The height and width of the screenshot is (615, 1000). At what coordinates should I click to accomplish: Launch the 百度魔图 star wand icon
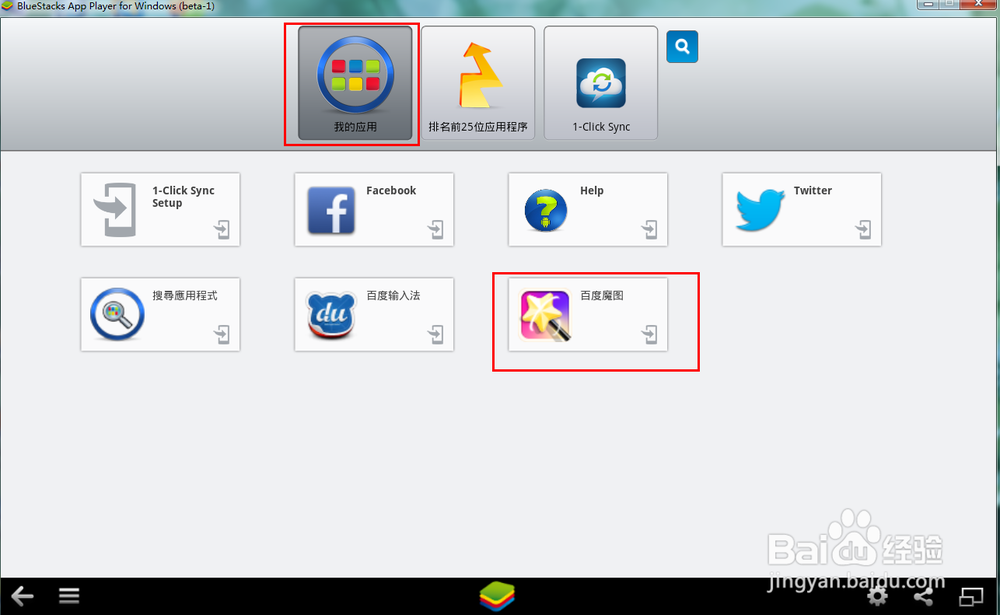coord(545,316)
